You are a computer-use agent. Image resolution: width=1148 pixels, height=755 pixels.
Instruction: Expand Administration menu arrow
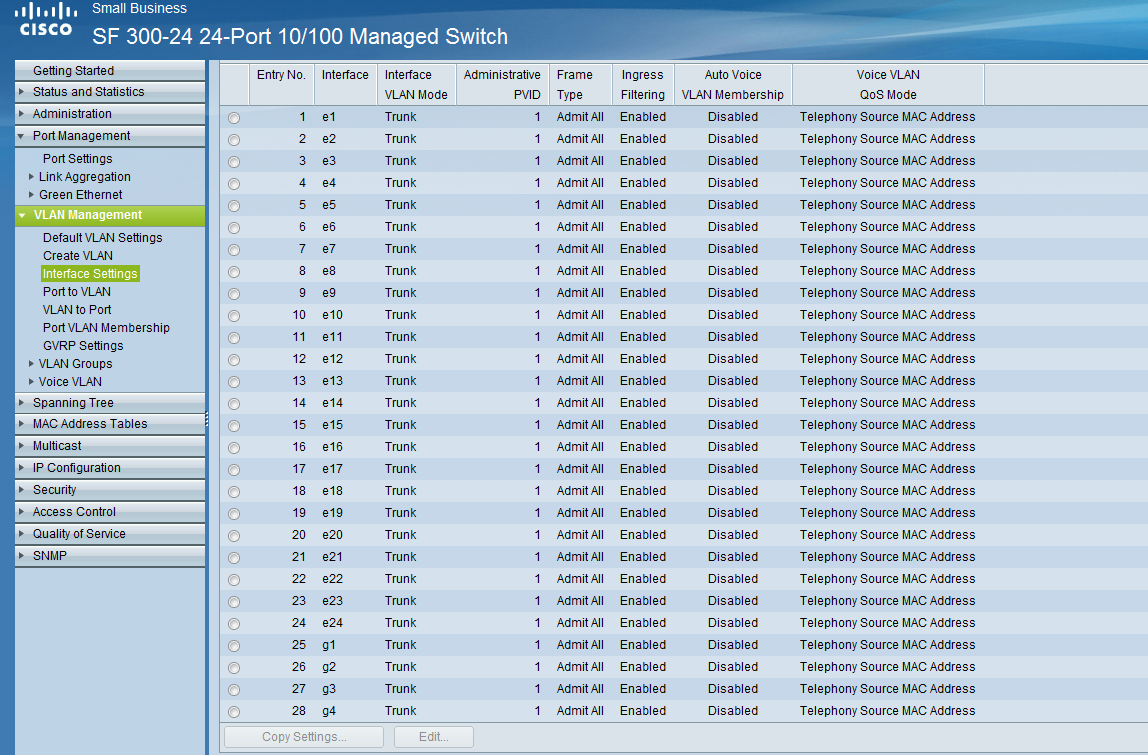click(21, 114)
